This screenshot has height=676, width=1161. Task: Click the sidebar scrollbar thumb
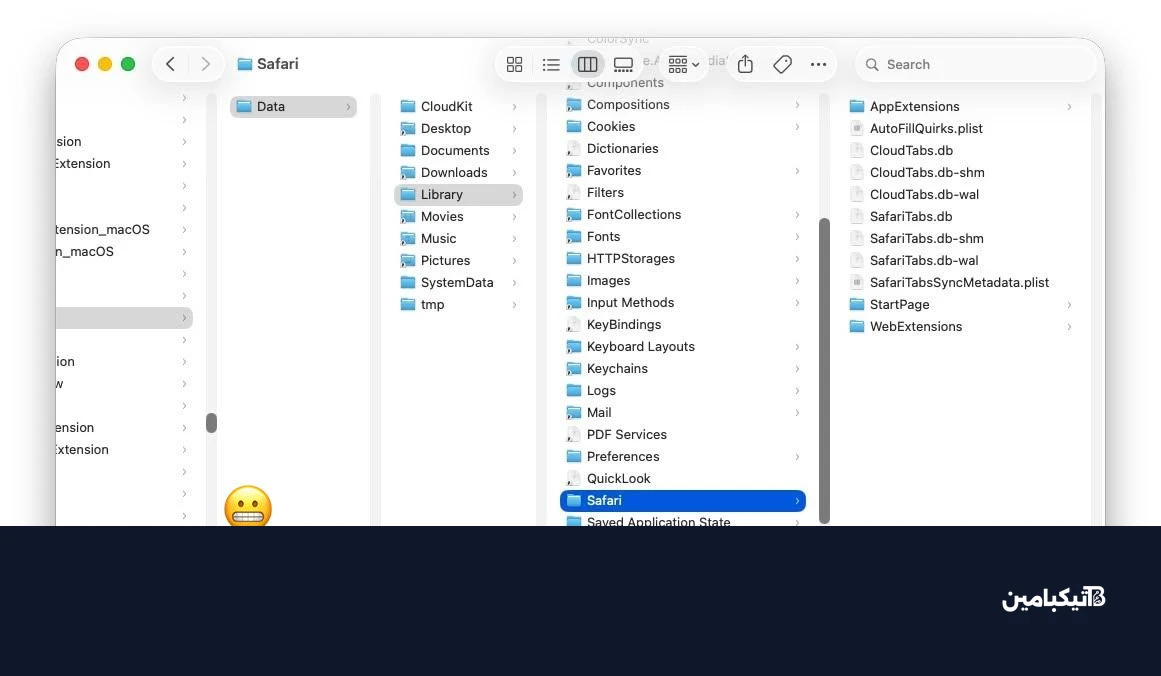tap(212, 423)
